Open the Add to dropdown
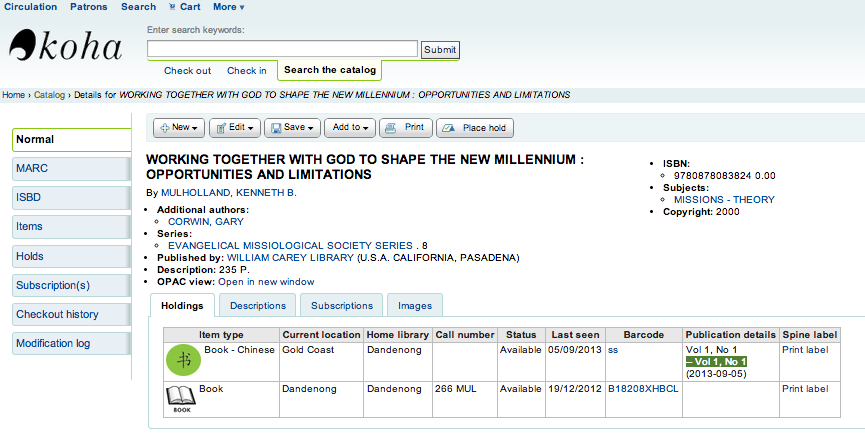The width and height of the screenshot is (865, 448). (351, 128)
